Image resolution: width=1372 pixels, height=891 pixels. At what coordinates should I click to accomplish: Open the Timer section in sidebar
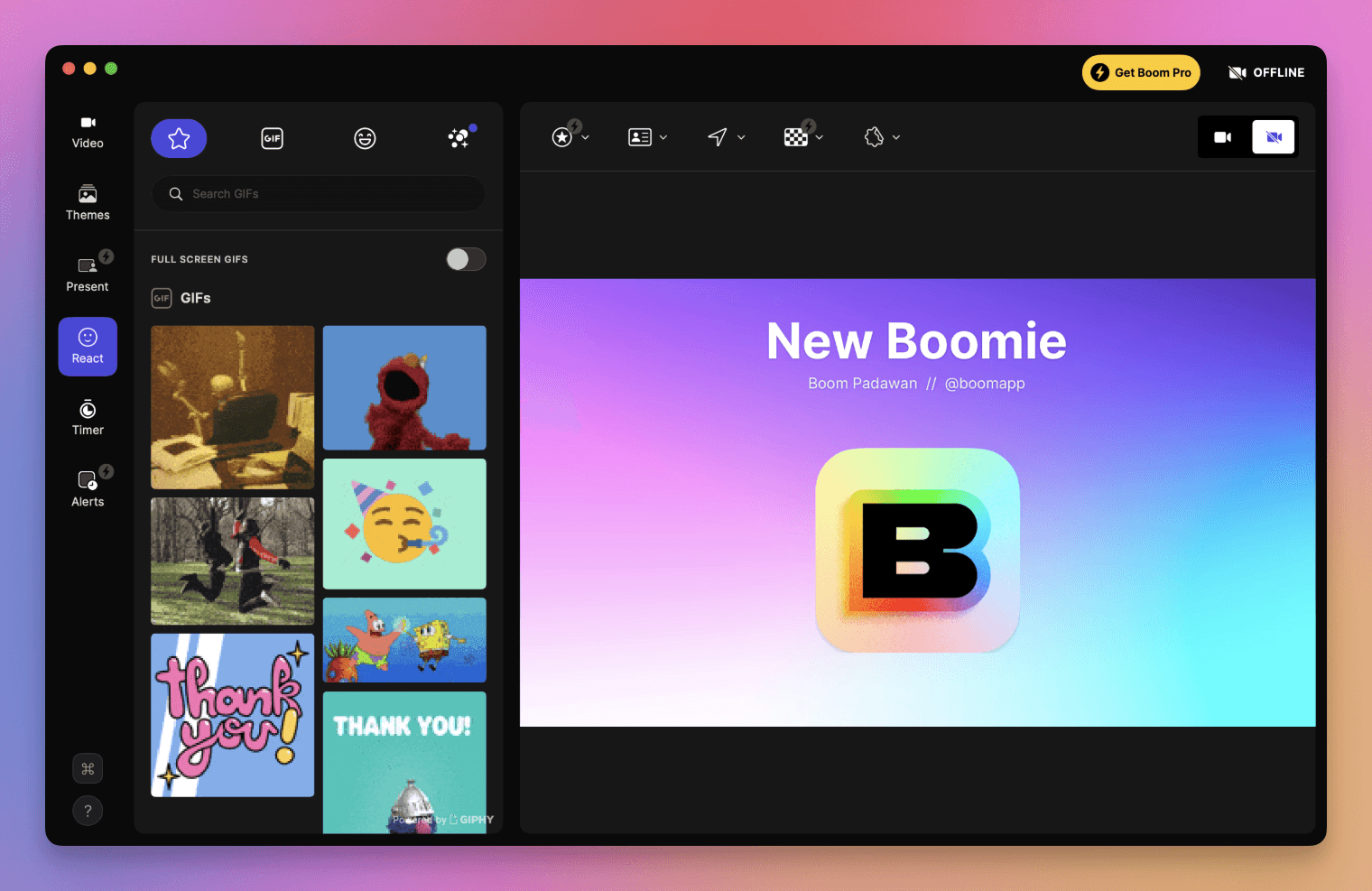click(x=88, y=418)
